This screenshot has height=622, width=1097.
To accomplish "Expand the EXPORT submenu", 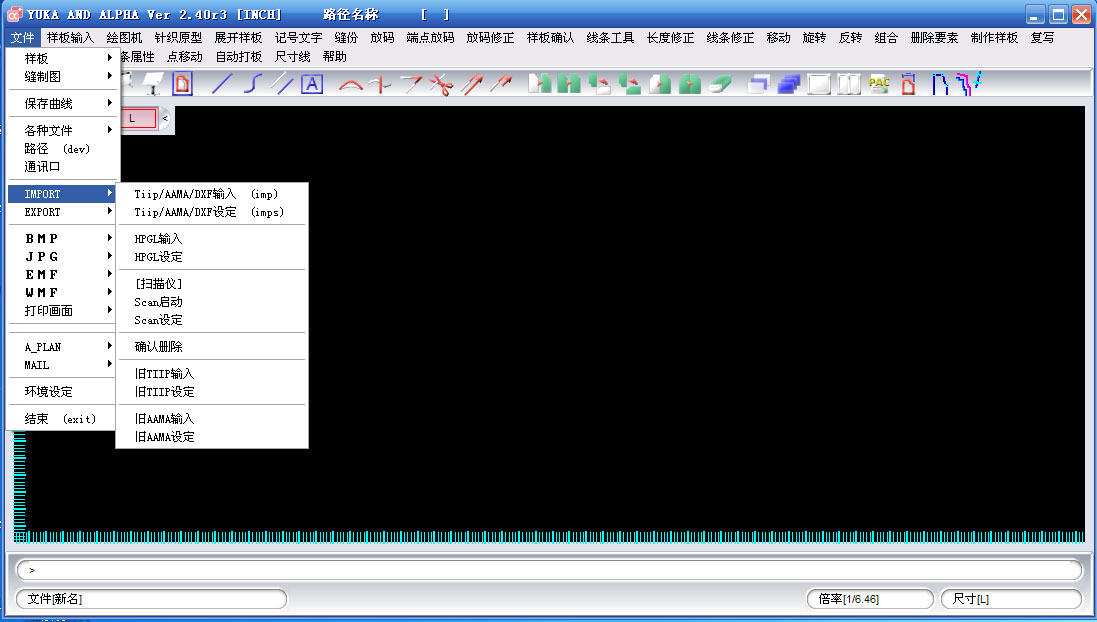I will pos(62,212).
